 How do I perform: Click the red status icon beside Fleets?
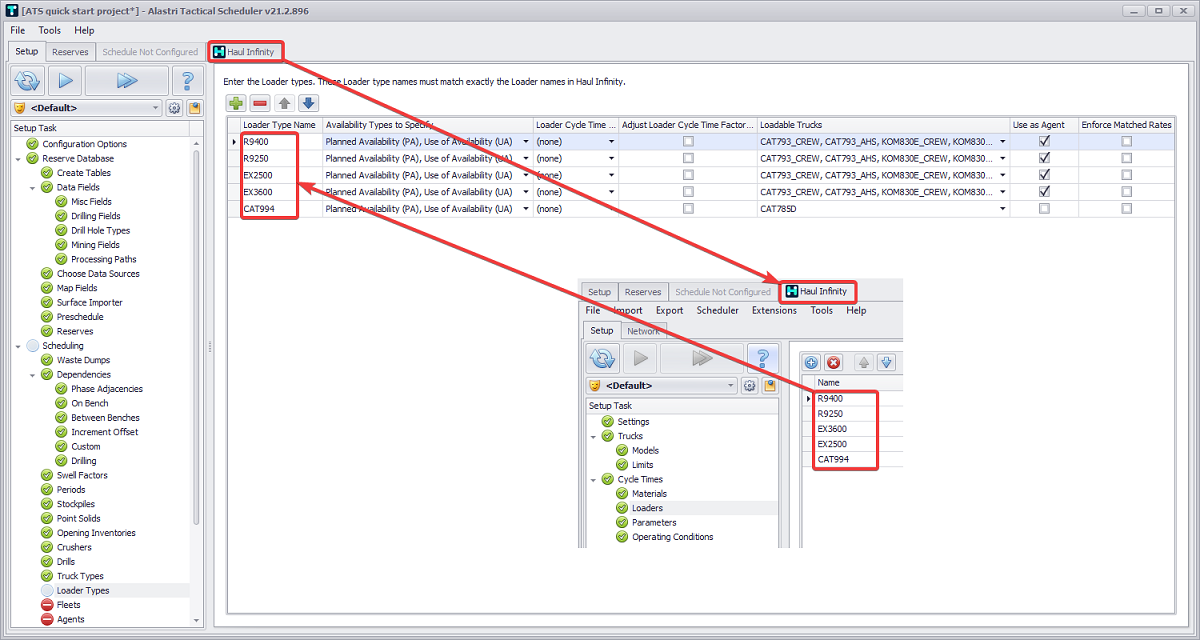click(x=47, y=605)
